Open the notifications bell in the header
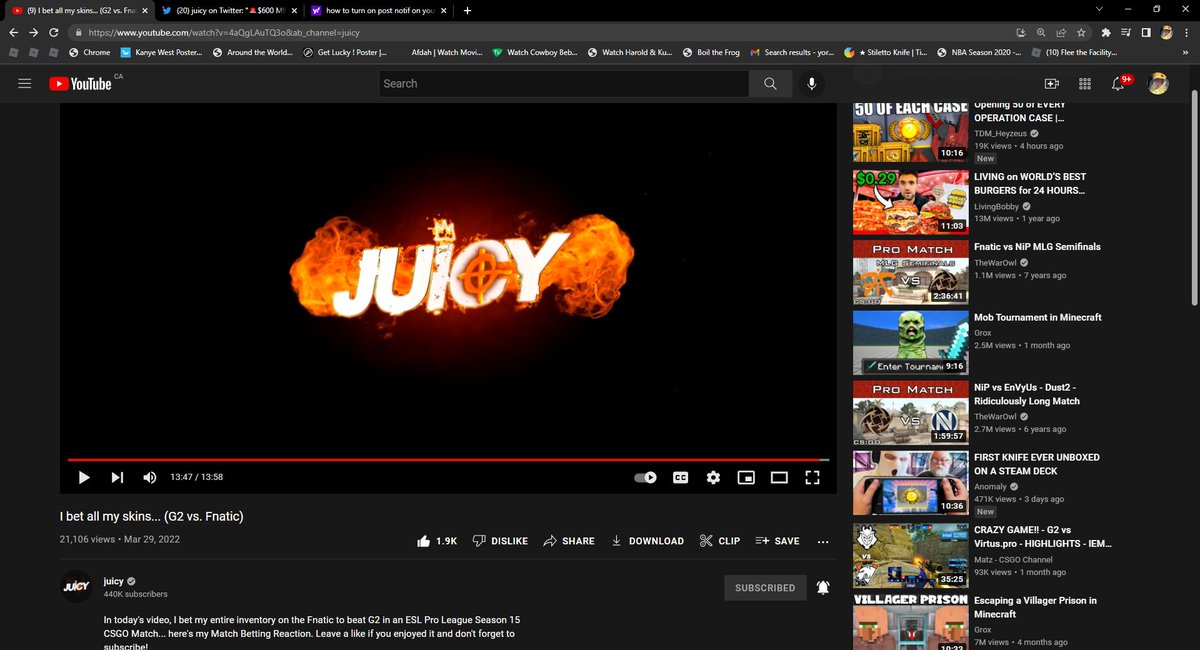This screenshot has height=650, width=1200. (x=1118, y=84)
